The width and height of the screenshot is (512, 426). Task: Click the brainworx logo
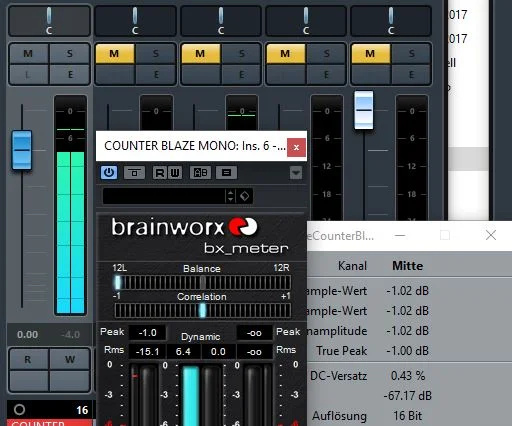[184, 227]
